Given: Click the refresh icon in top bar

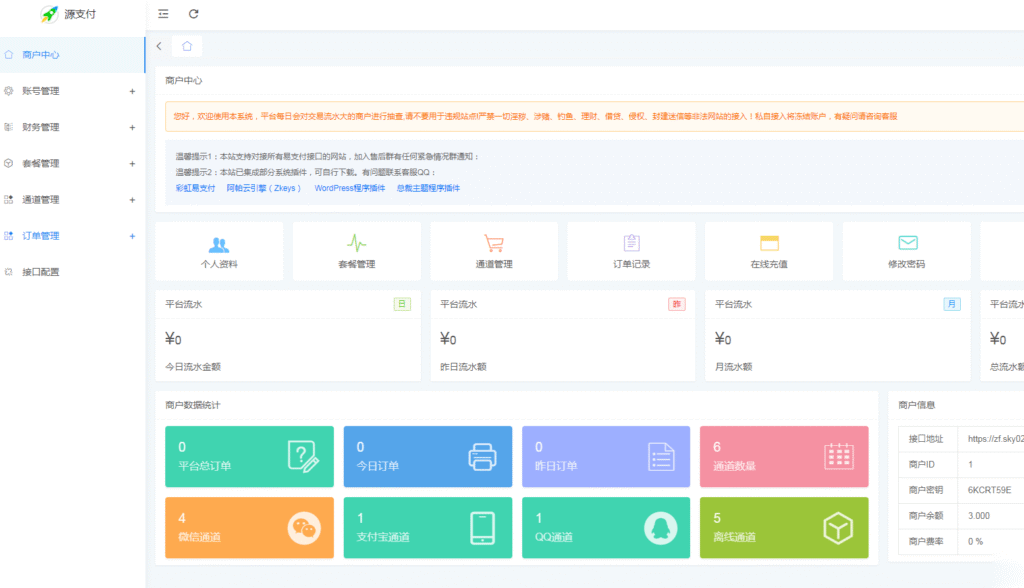Looking at the screenshot, I should [194, 14].
